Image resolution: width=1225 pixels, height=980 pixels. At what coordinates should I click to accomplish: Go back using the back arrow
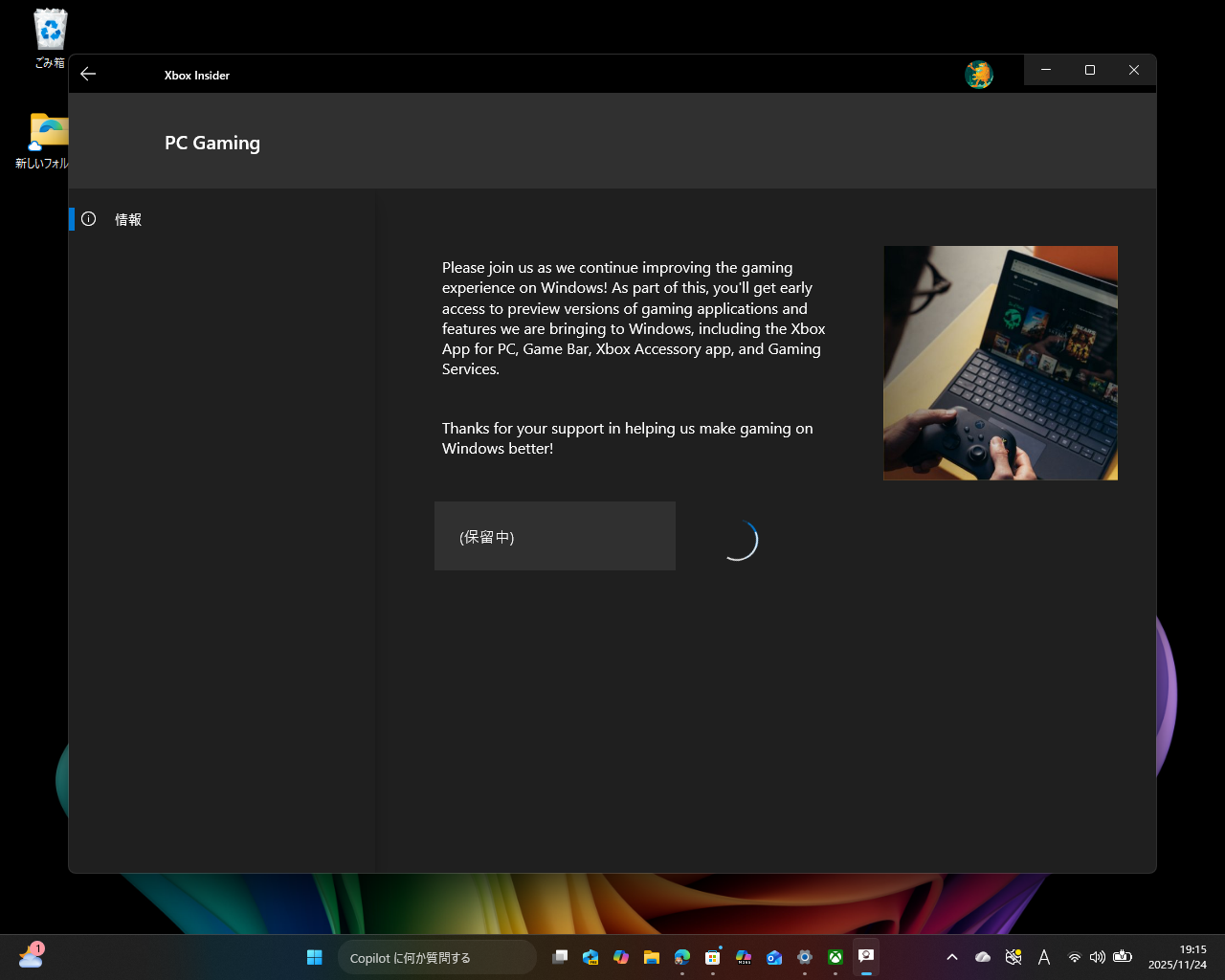(x=88, y=74)
